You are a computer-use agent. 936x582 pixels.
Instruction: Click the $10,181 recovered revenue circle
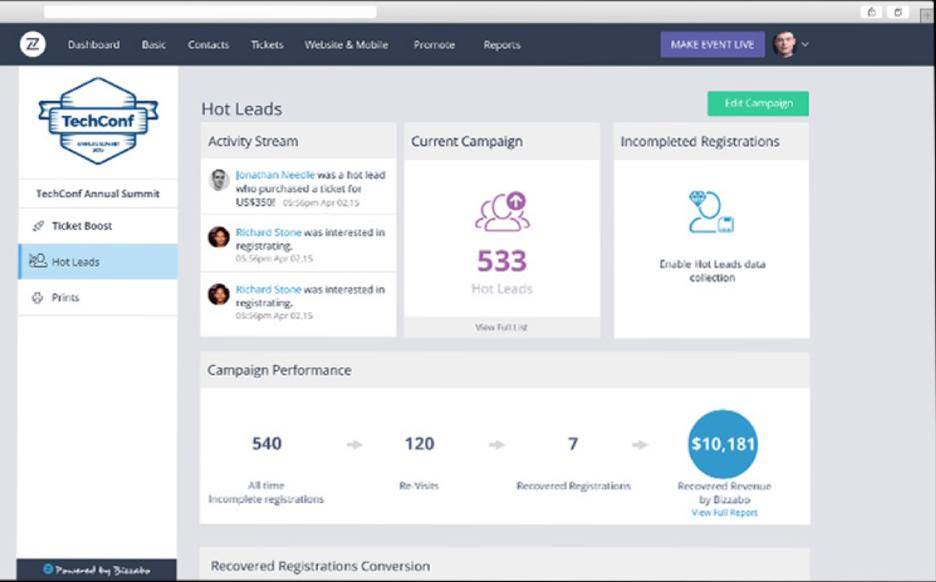(723, 444)
